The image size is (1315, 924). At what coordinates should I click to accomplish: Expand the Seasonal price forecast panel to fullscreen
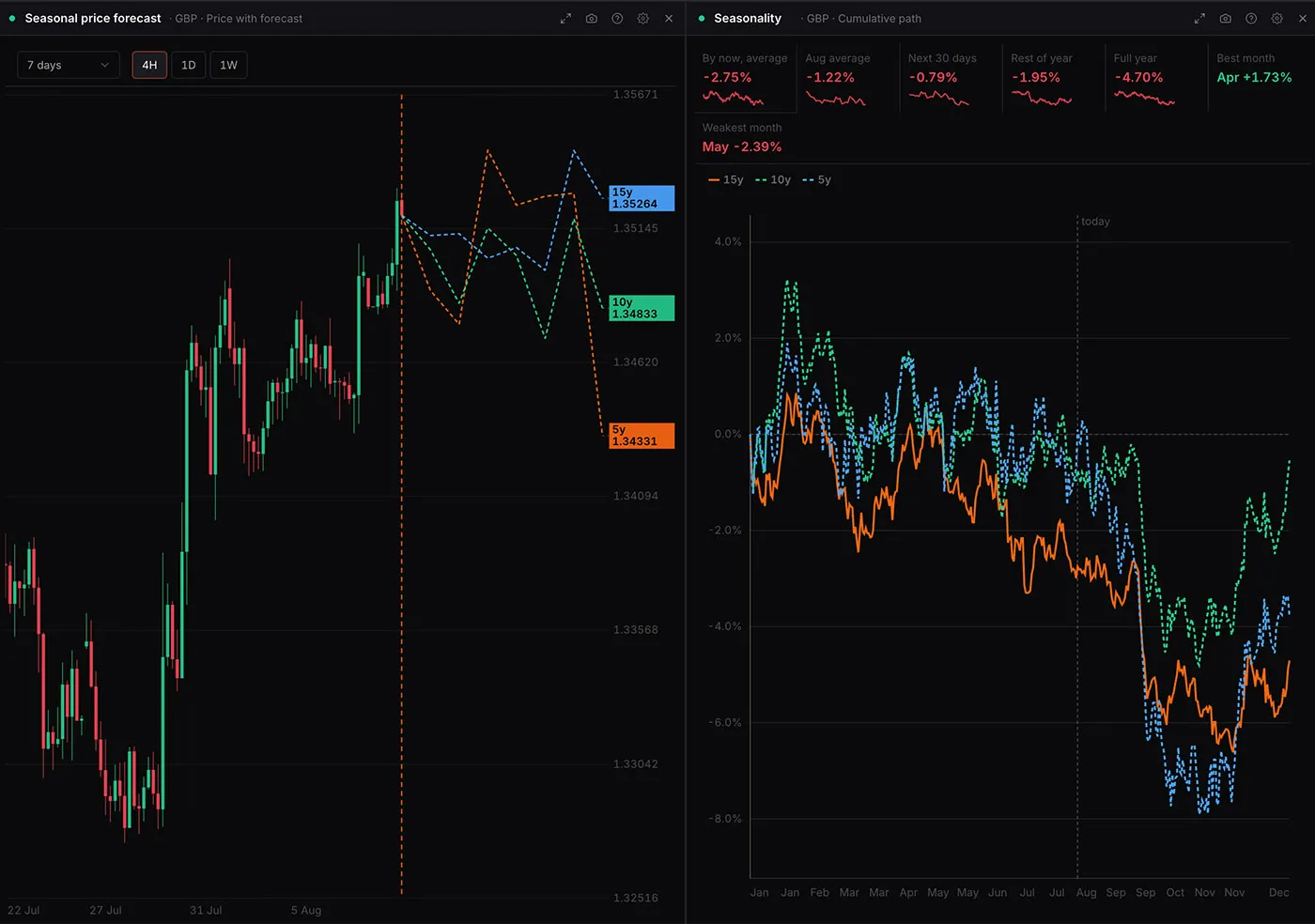565,19
